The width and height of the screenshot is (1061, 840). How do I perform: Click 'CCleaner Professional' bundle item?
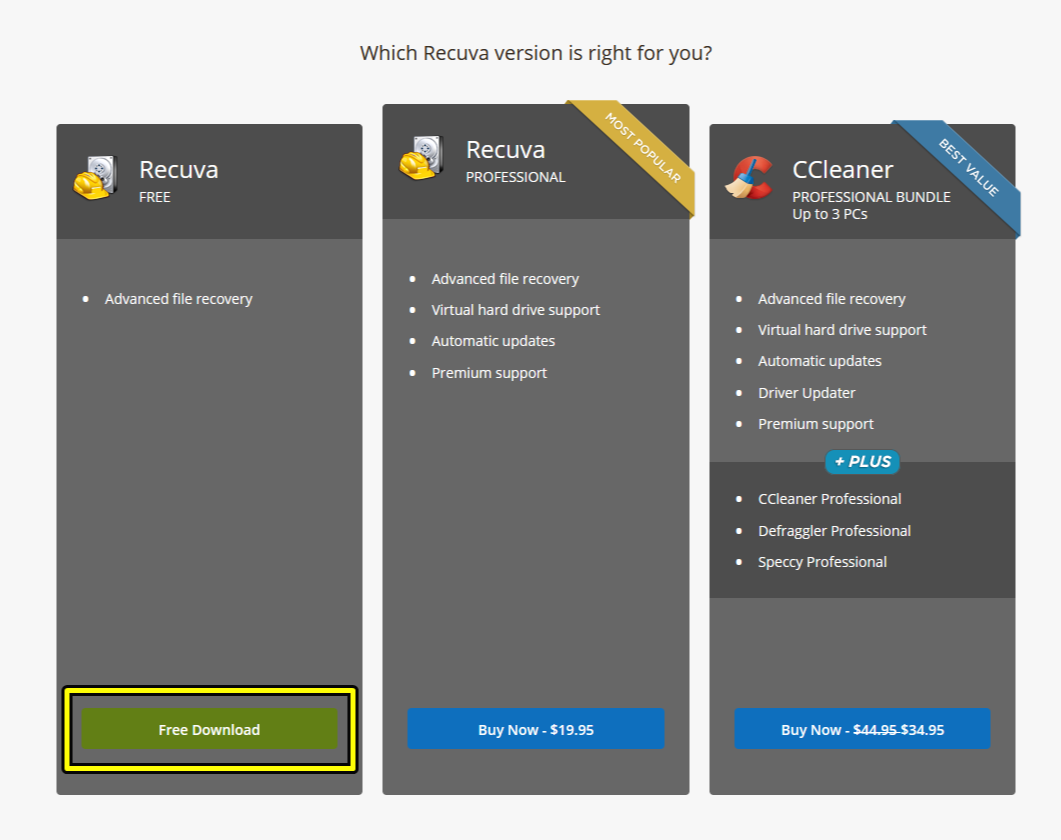tap(830, 499)
